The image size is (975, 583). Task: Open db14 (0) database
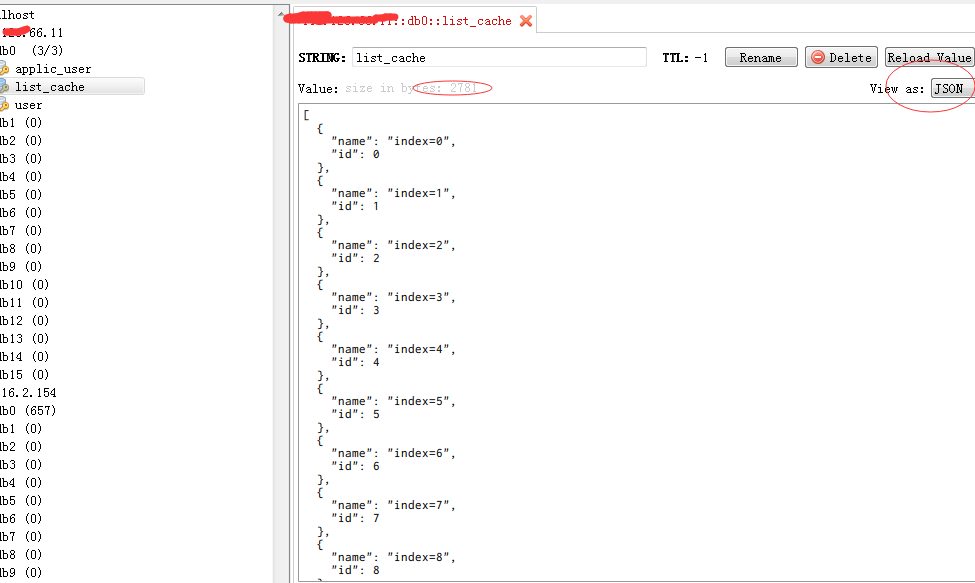24,356
